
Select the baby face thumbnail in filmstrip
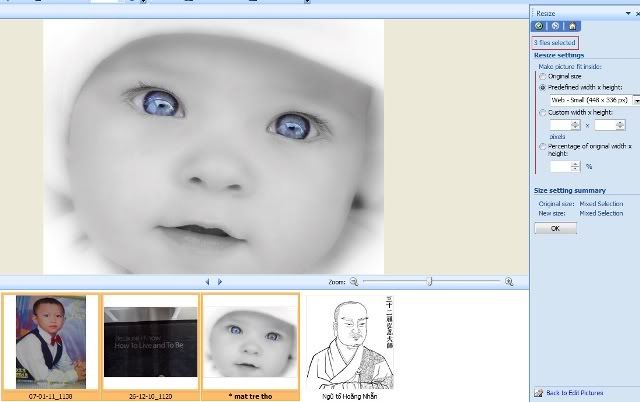click(x=250, y=342)
